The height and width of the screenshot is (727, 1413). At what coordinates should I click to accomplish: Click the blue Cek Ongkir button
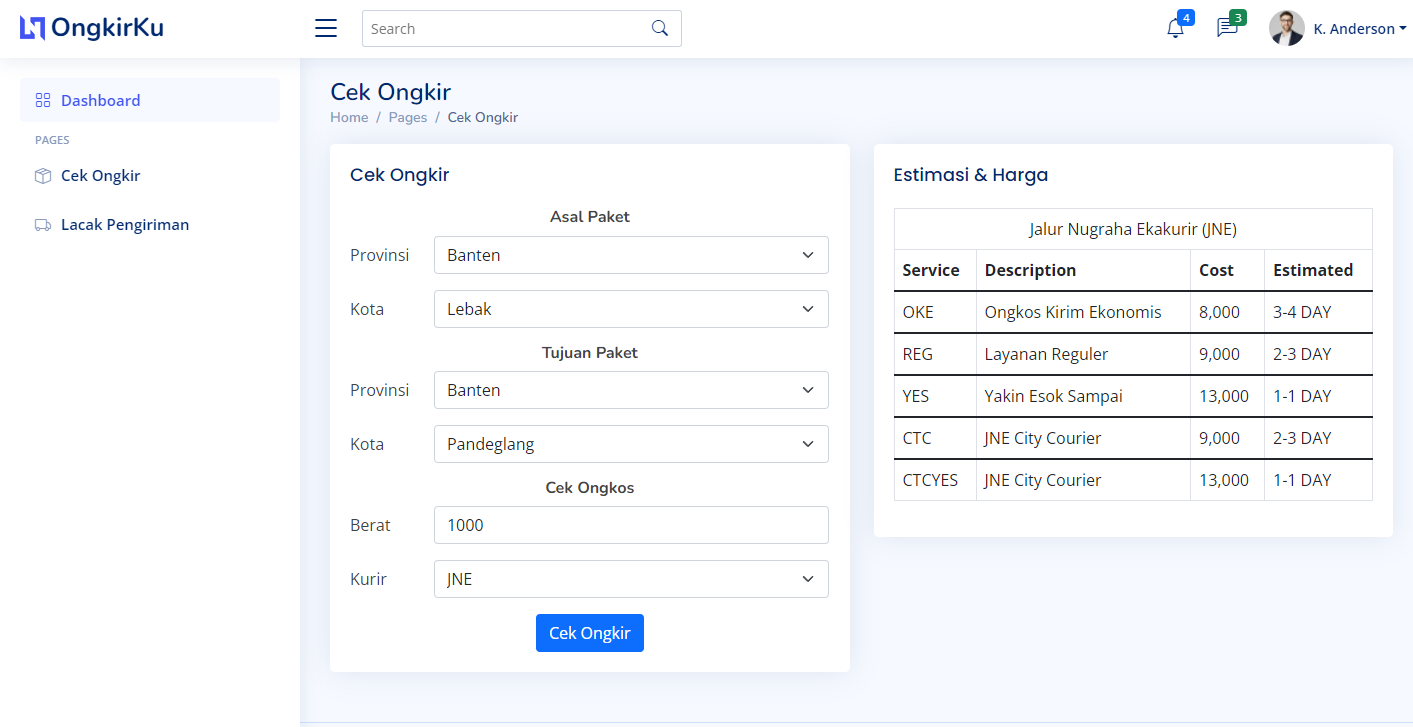590,633
